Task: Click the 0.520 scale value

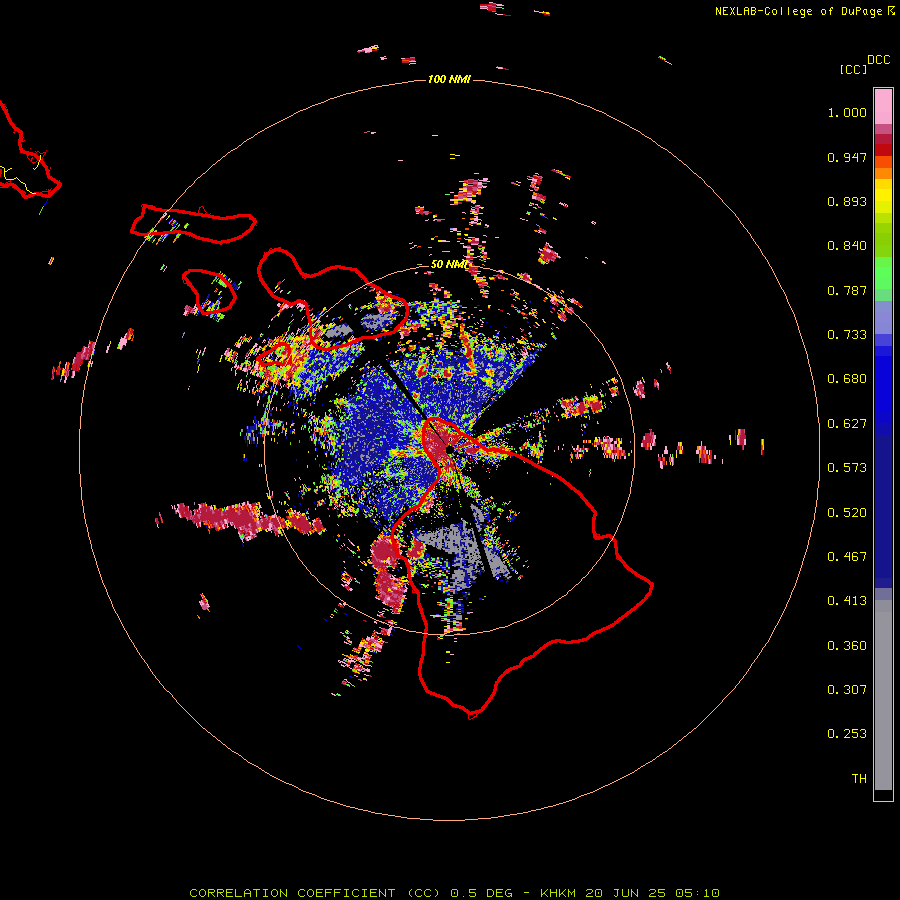Action: (x=847, y=513)
